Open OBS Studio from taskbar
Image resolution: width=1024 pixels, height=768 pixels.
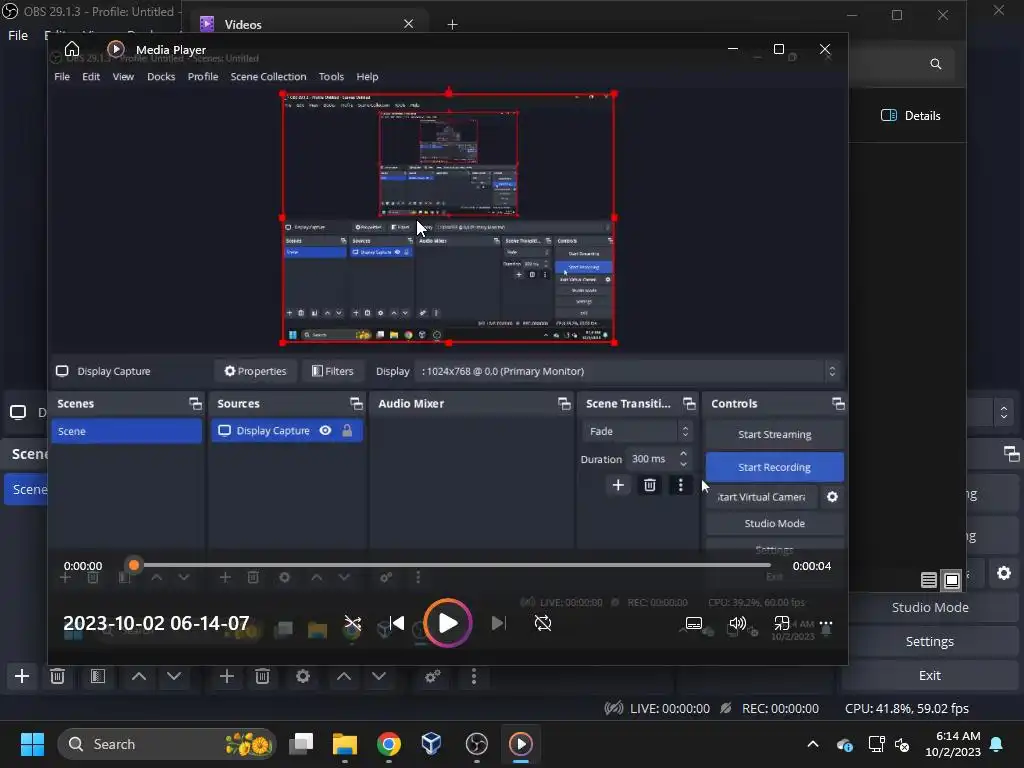477,744
